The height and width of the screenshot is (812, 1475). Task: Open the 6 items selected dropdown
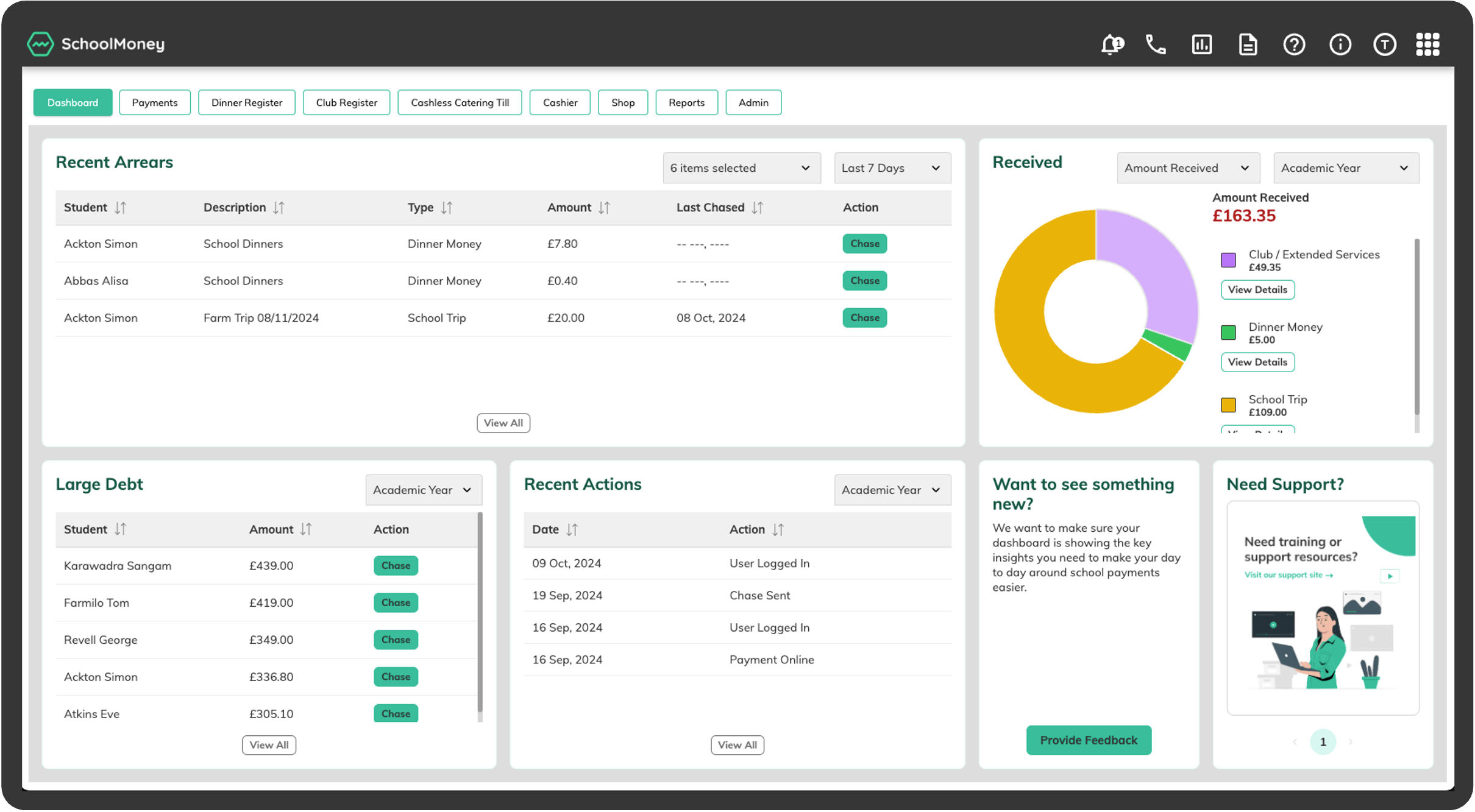[742, 168]
